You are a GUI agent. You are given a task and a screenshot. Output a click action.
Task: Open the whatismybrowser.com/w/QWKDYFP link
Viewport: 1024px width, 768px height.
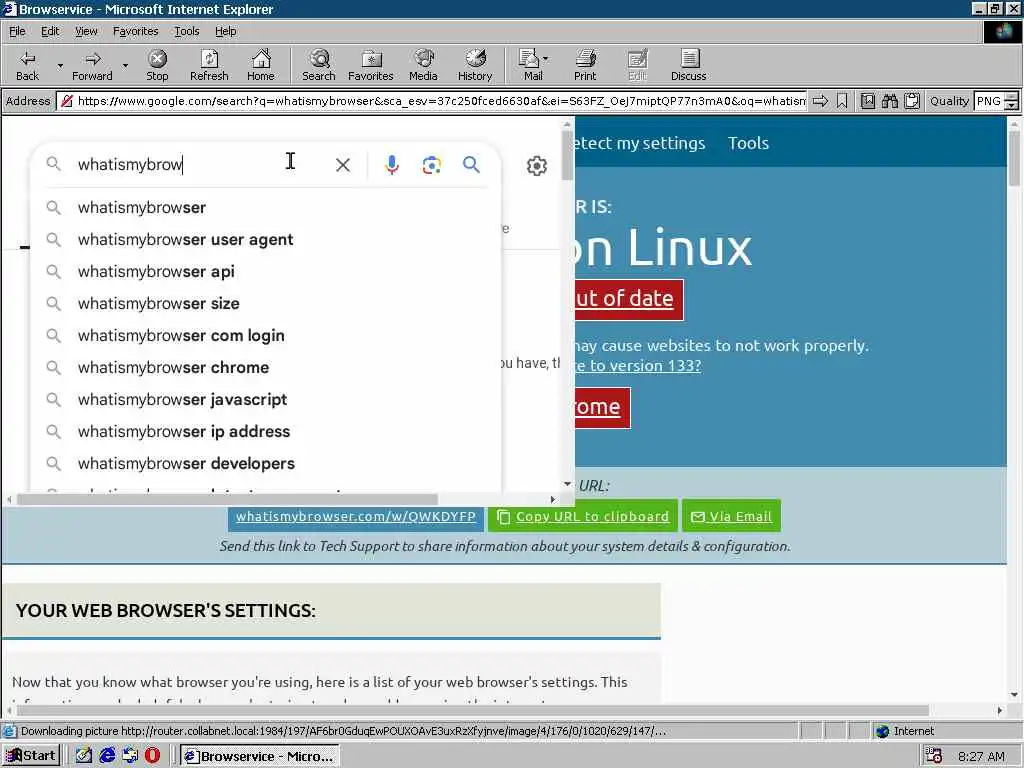coord(356,517)
